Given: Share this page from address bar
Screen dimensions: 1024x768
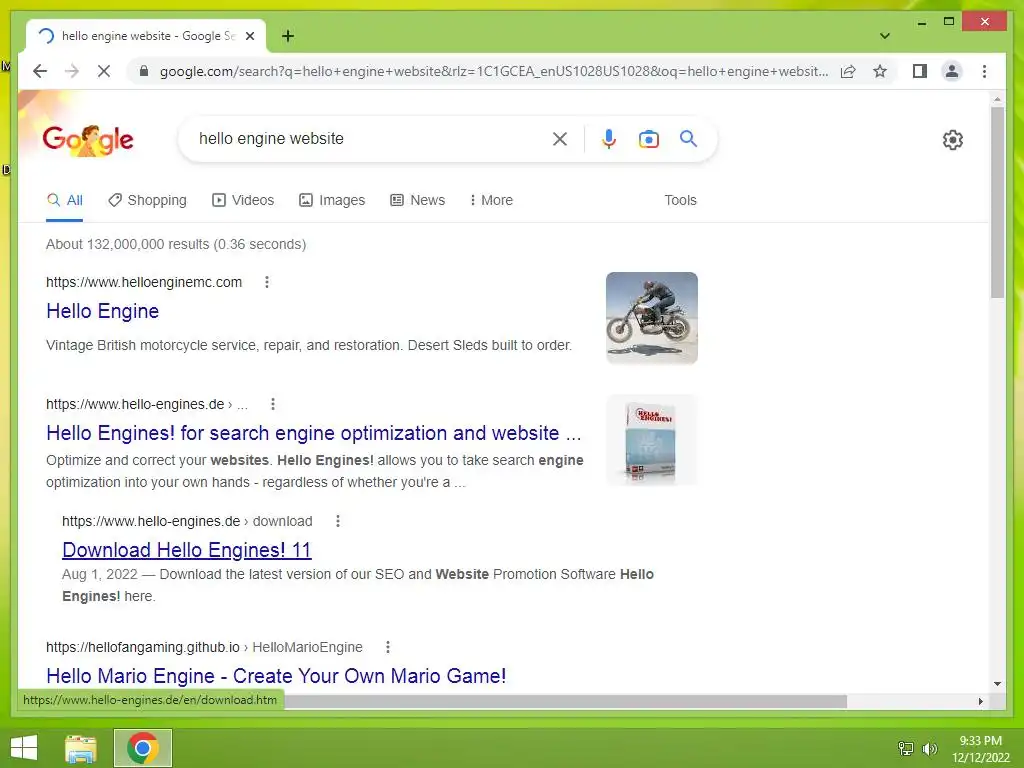Looking at the screenshot, I should [848, 71].
